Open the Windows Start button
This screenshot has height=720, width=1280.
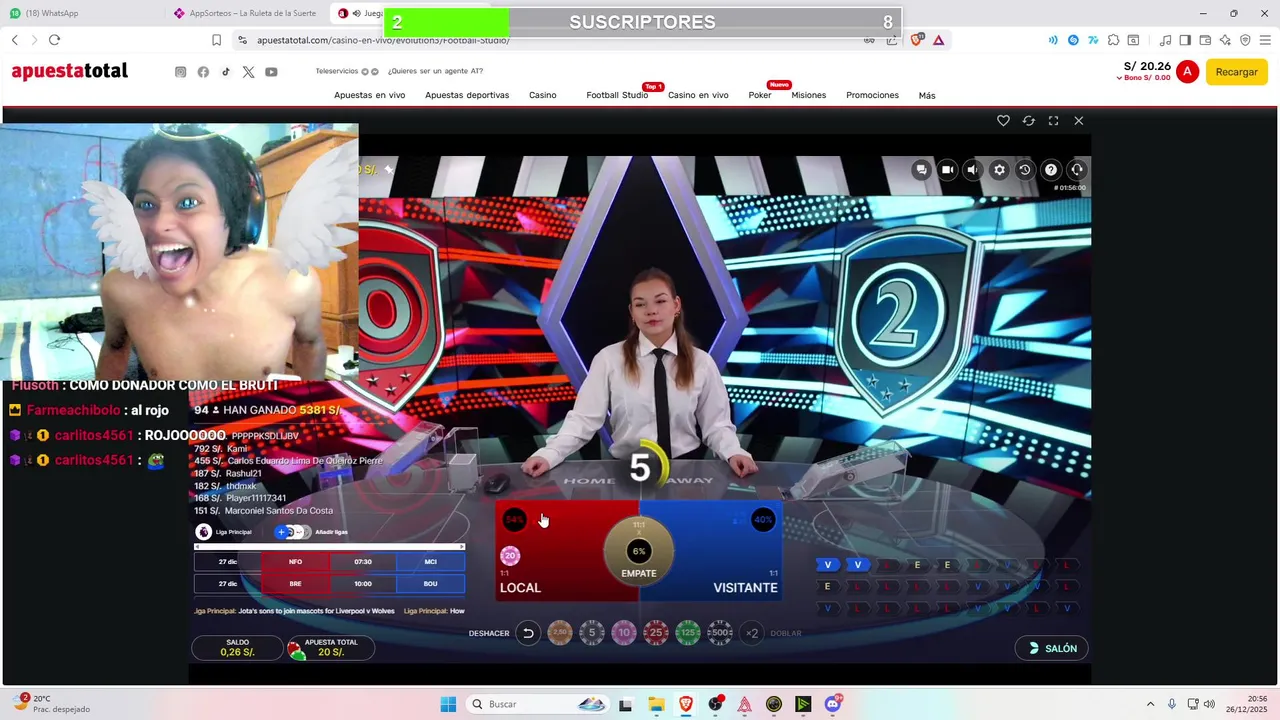(x=448, y=704)
